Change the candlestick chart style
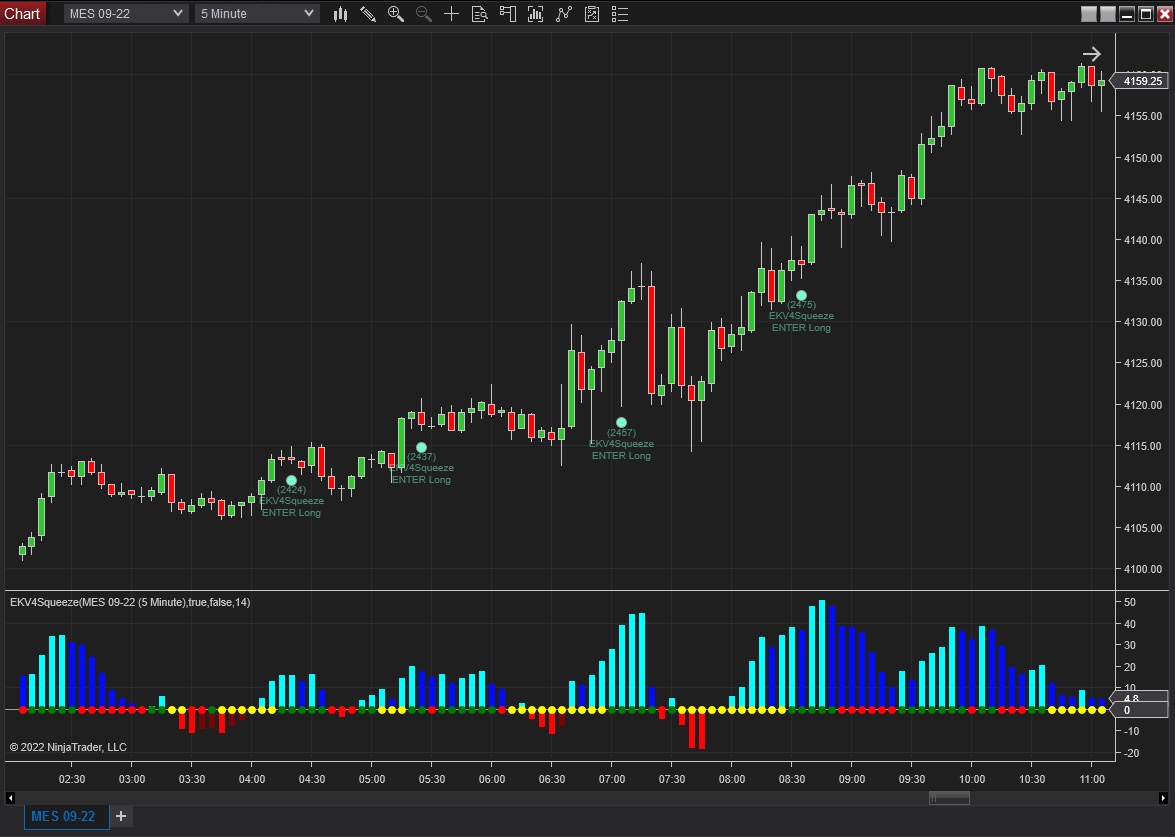 [340, 13]
